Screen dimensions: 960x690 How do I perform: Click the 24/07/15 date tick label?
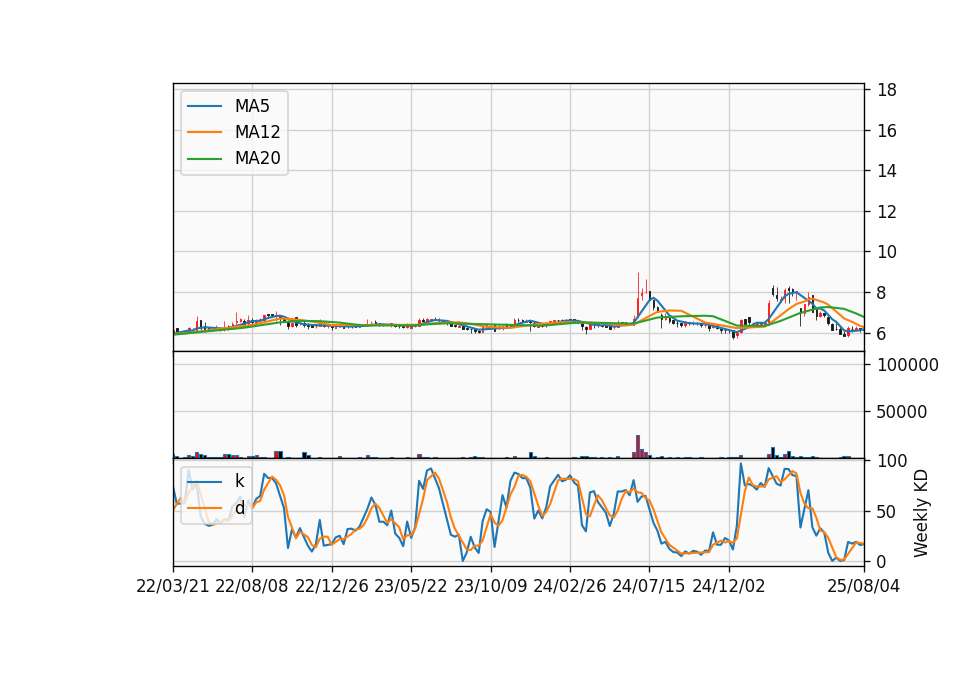click(x=649, y=586)
